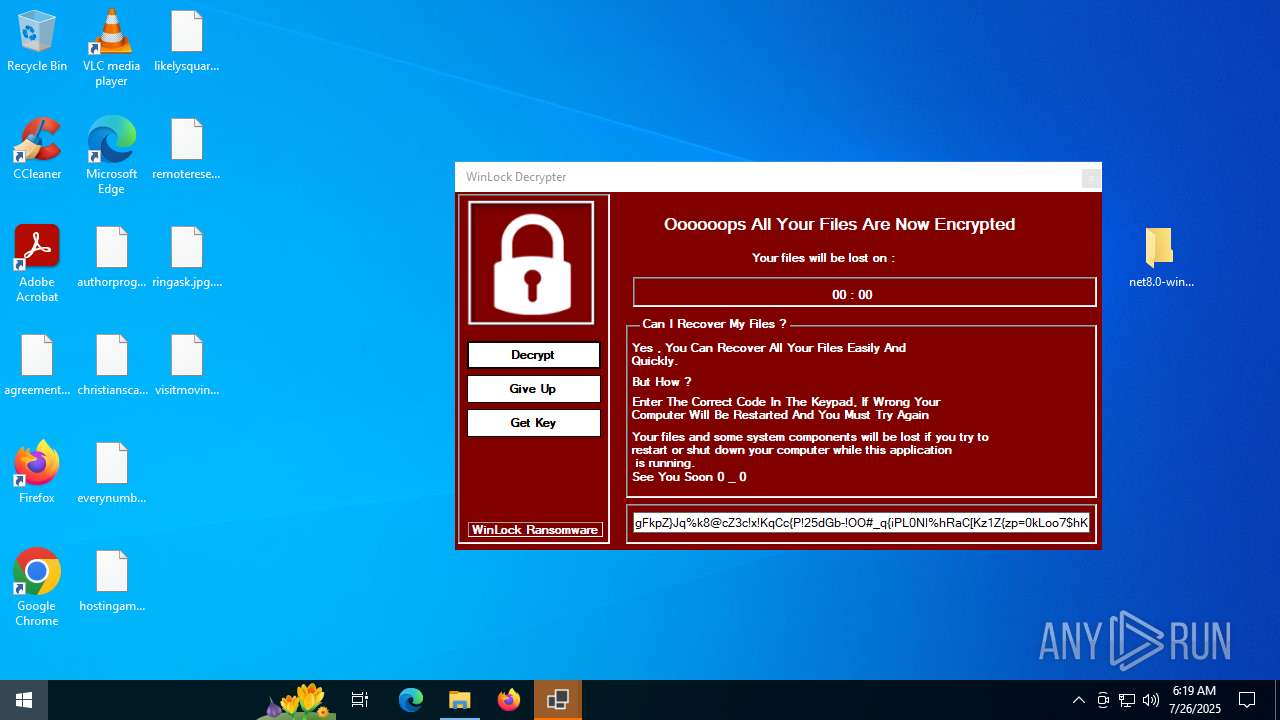Open Firefox from the taskbar
1280x720 pixels.
tap(509, 700)
